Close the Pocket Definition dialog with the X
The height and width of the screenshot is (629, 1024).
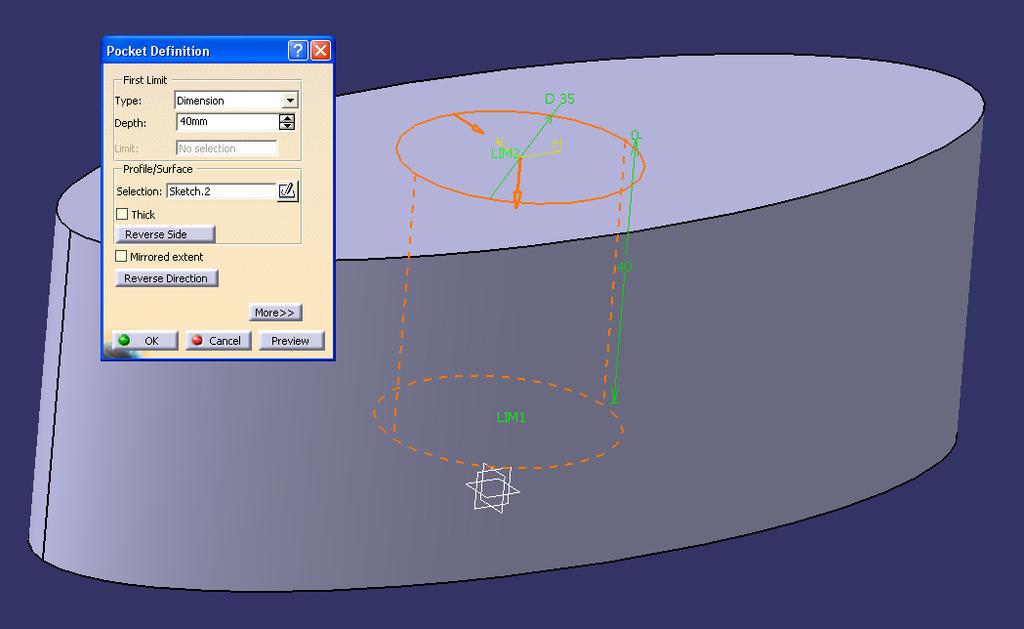pyautogui.click(x=320, y=50)
